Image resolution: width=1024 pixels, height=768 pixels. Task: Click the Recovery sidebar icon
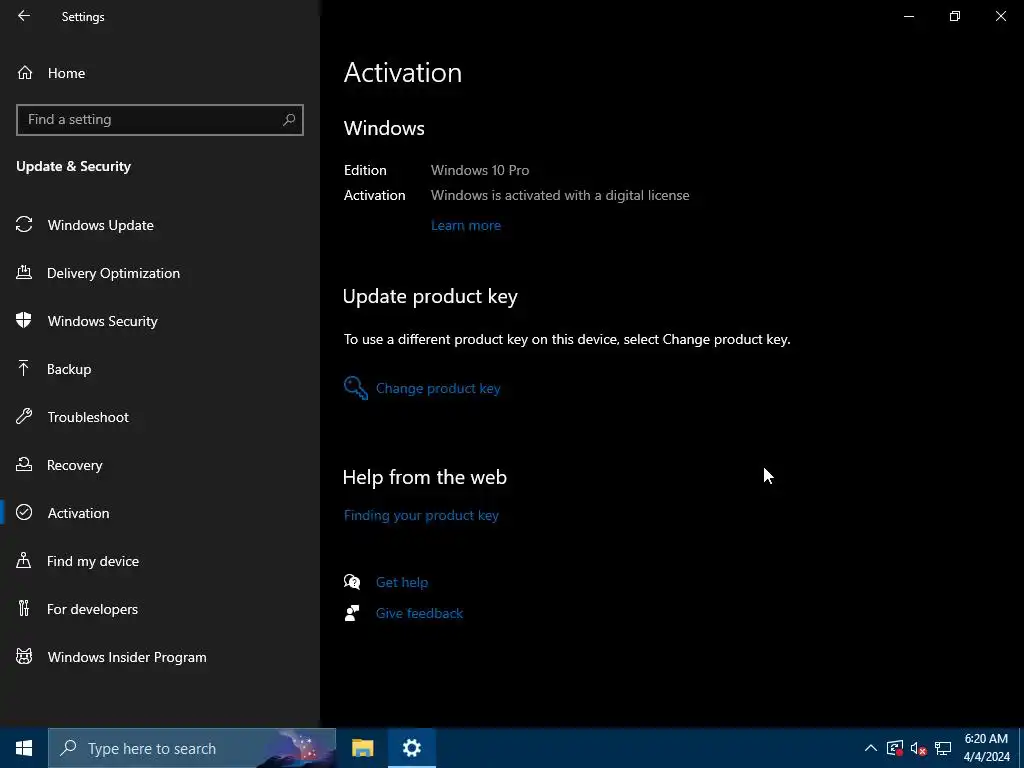(24, 464)
